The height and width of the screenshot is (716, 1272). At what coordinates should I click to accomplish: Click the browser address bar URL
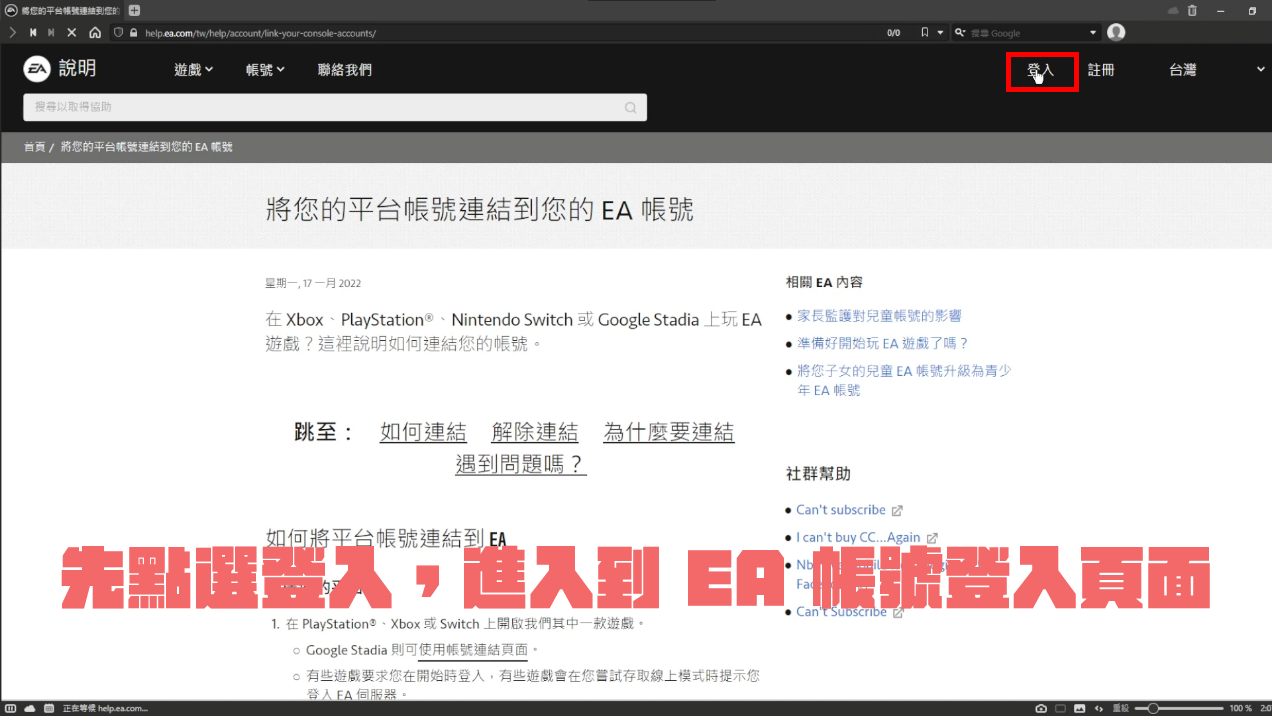259,33
